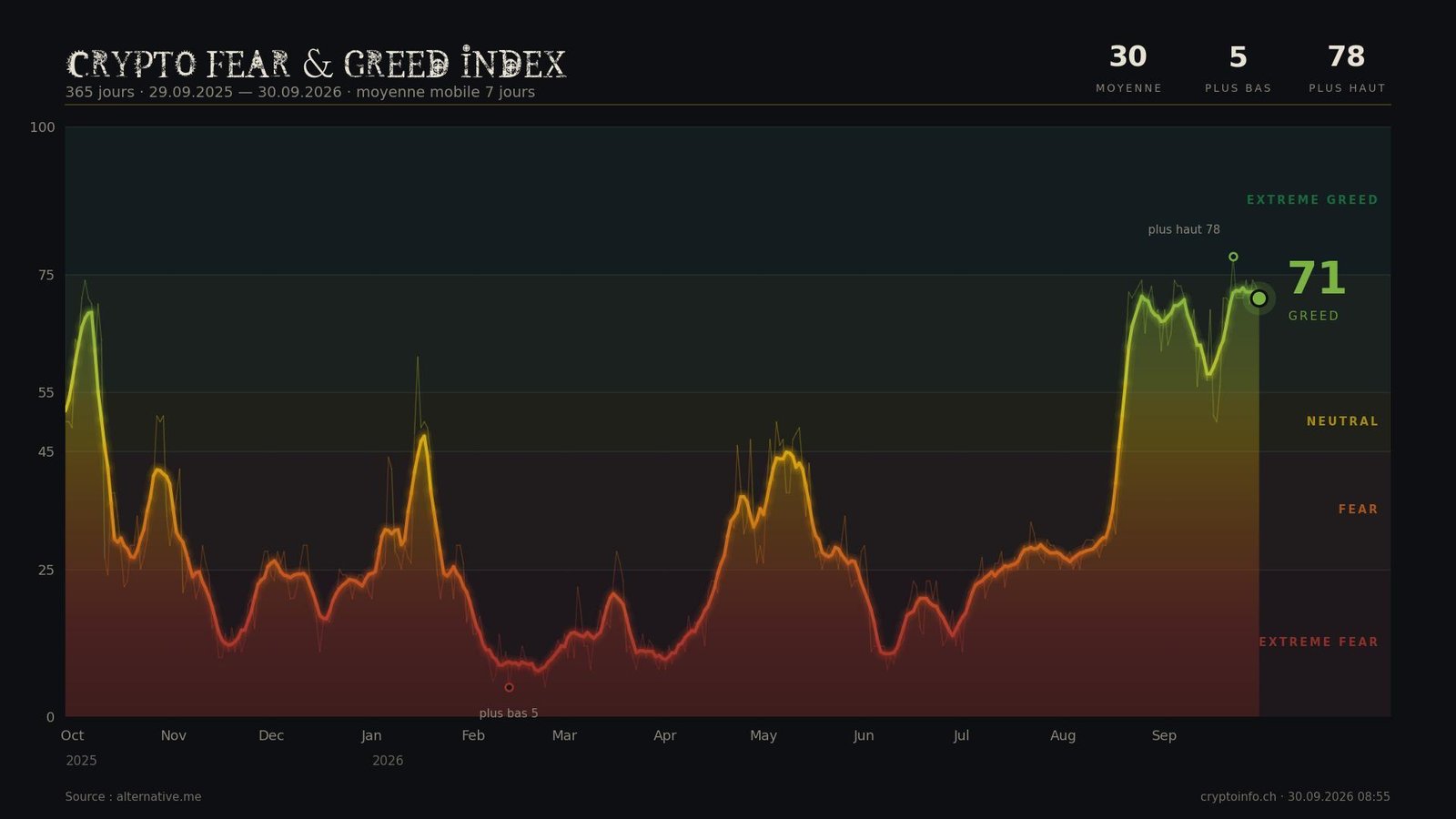Click the plus haut 78 peak marker

point(1233,257)
